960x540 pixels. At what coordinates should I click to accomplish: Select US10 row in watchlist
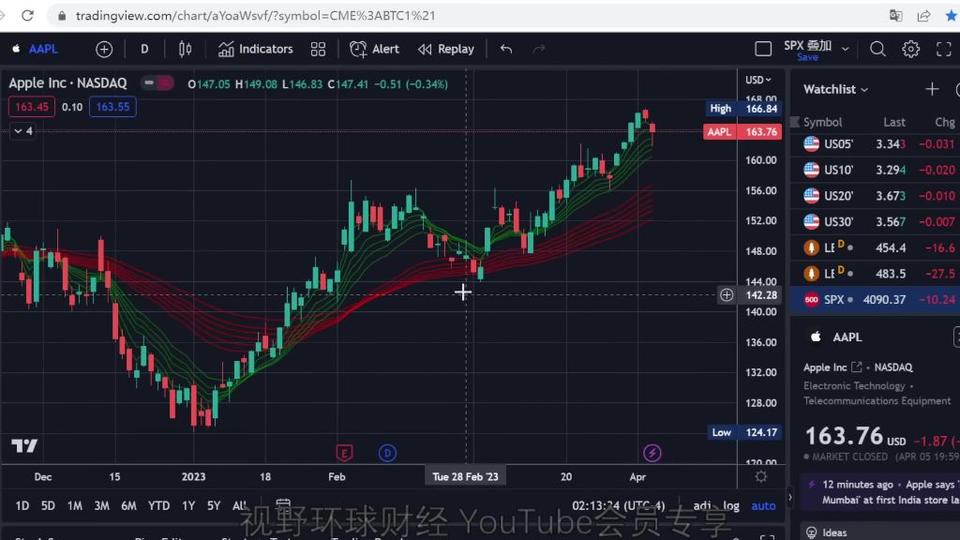pyautogui.click(x=876, y=170)
